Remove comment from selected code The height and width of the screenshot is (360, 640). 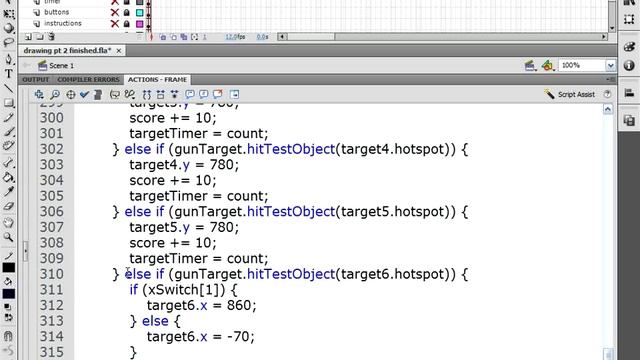click(218, 95)
